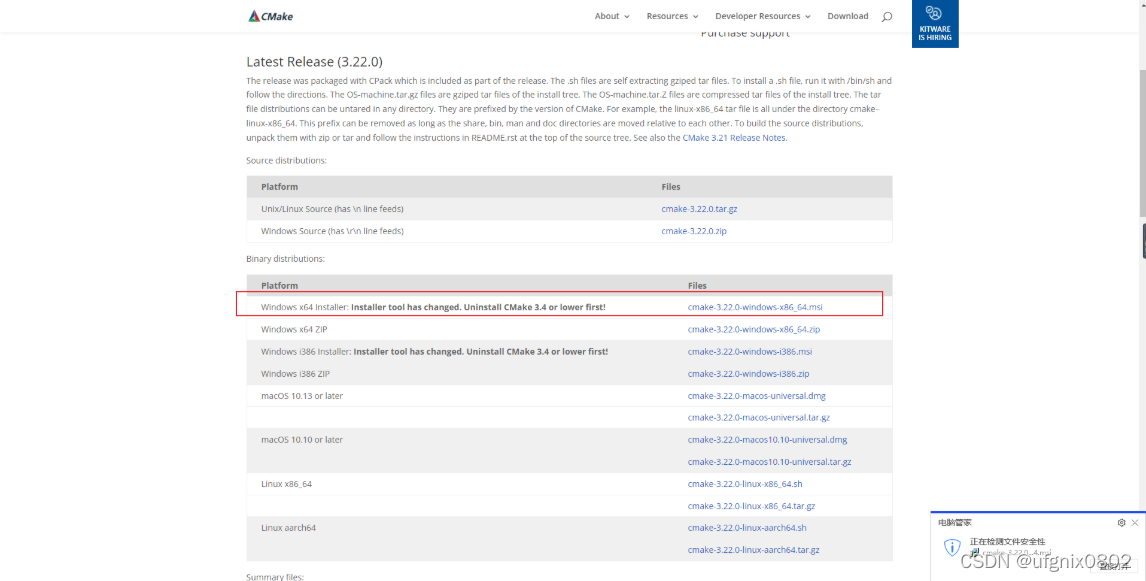
Task: Click 'Linux aarch64' platform cell
Action: (288, 528)
